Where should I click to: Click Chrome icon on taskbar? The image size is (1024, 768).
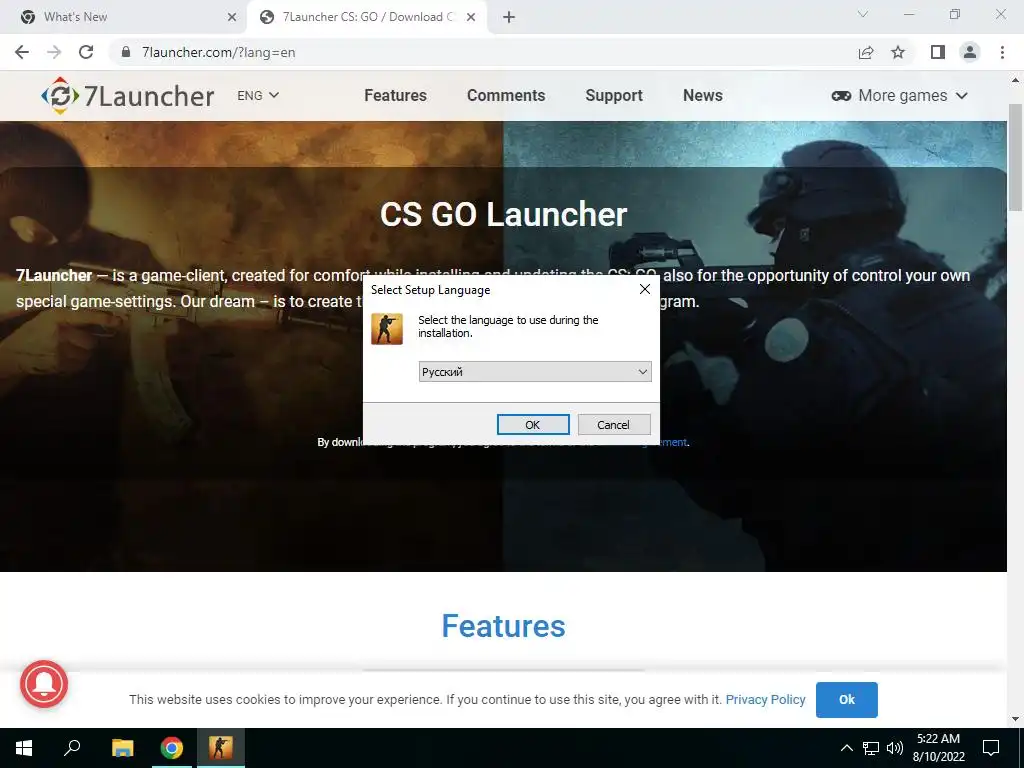click(x=172, y=748)
